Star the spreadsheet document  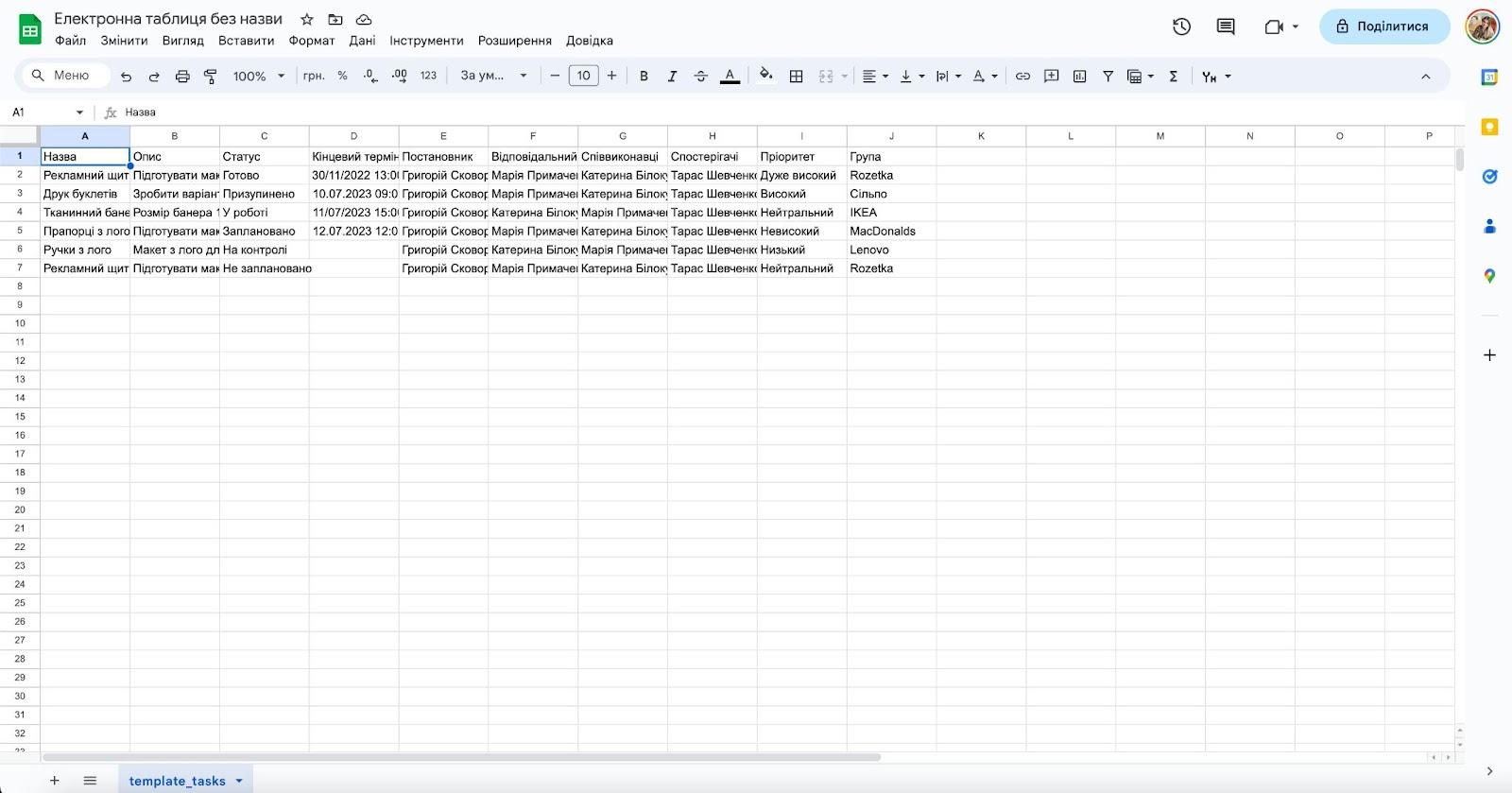pyautogui.click(x=307, y=19)
